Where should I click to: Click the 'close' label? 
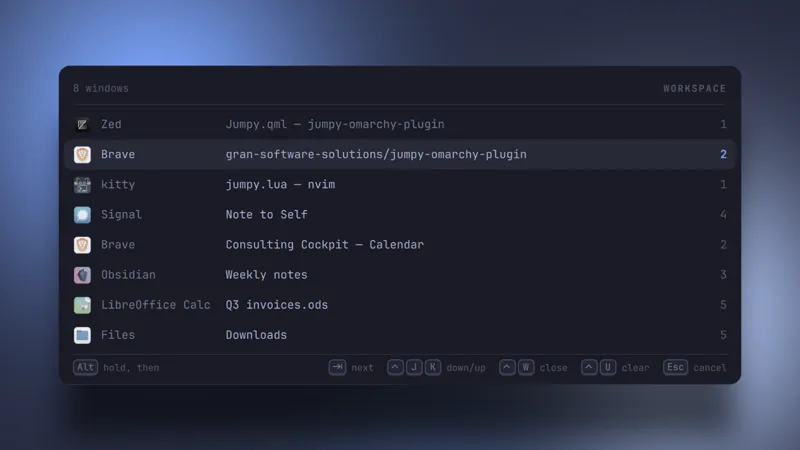(x=554, y=368)
